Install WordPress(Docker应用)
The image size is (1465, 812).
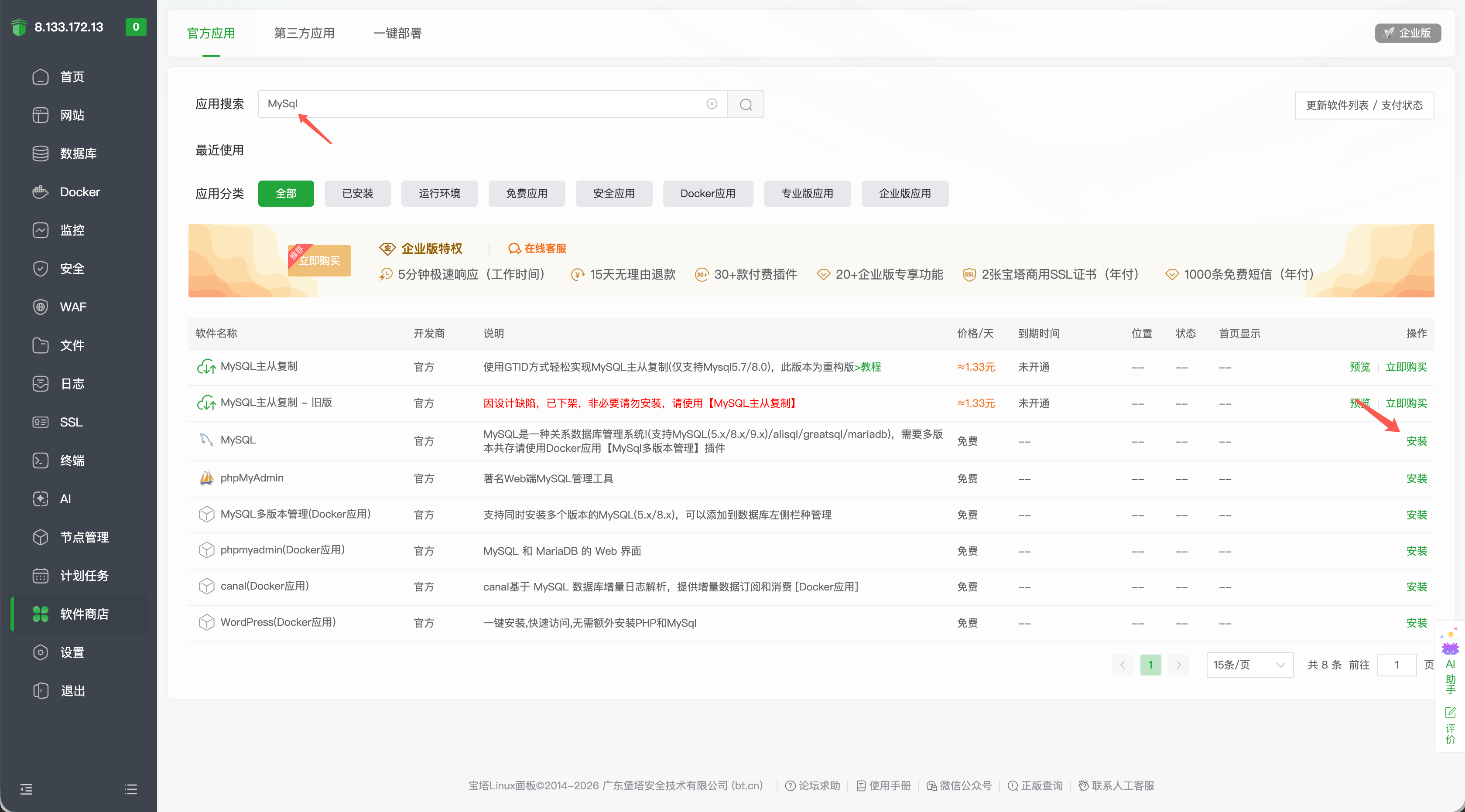tap(1417, 623)
